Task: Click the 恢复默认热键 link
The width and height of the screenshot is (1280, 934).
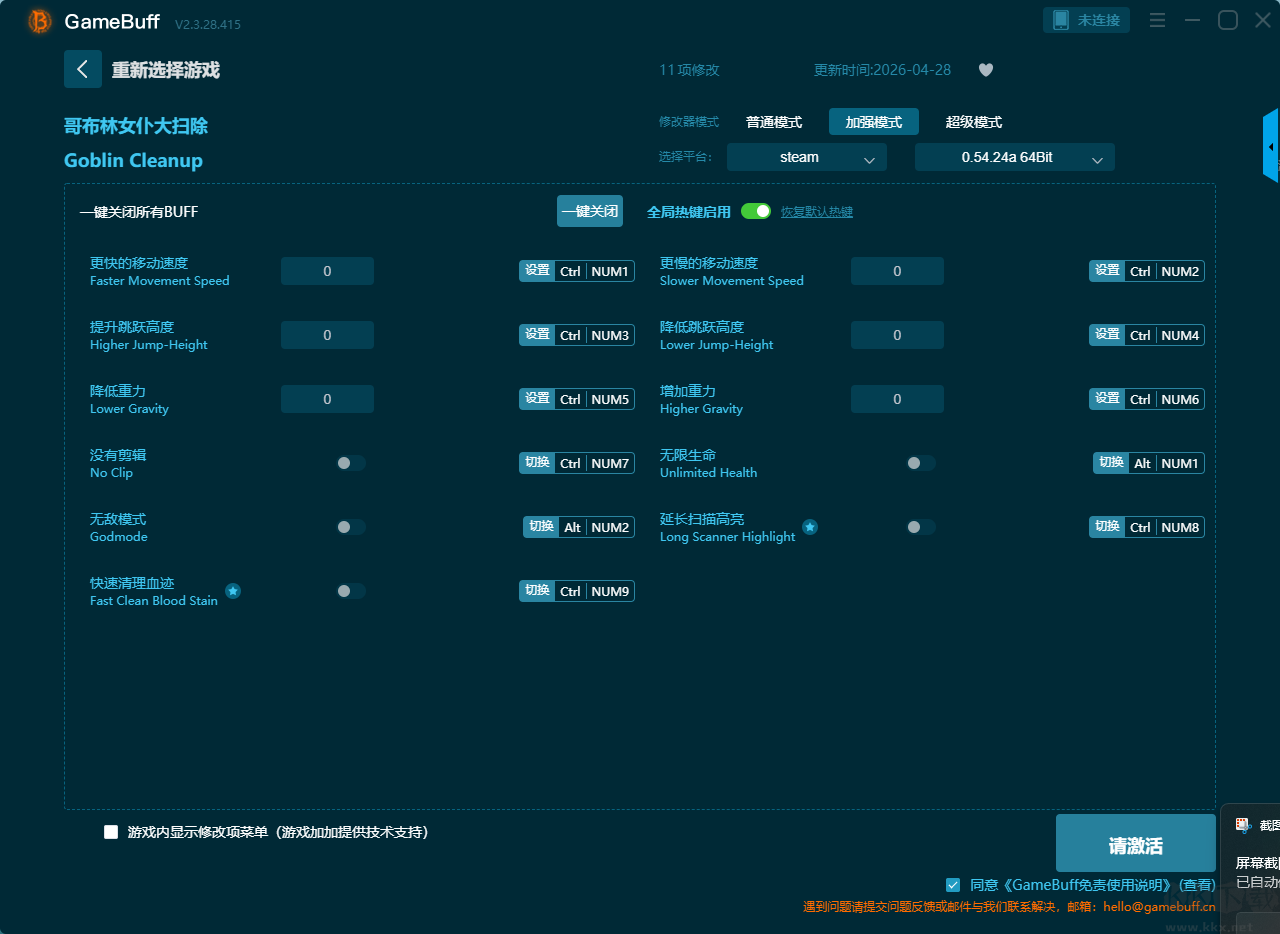Action: 817,212
